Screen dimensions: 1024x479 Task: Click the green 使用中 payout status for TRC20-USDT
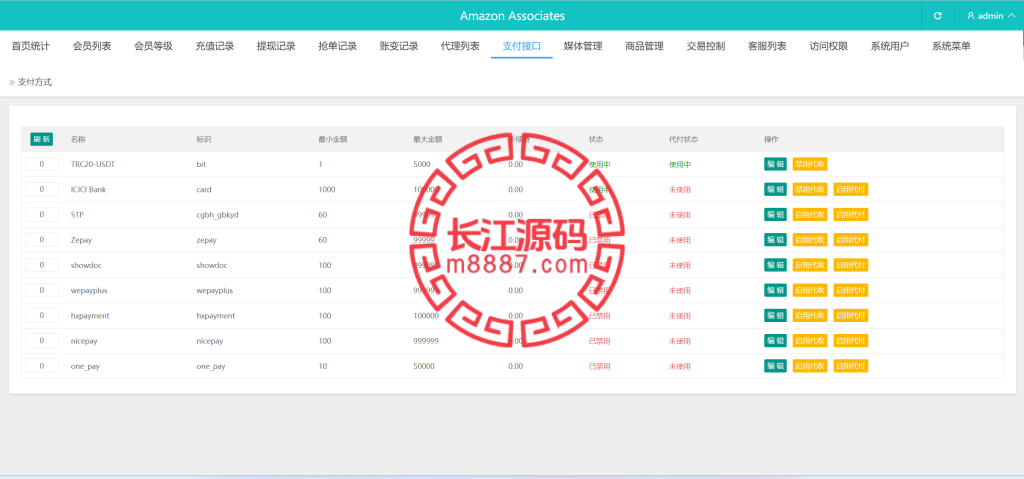[680, 164]
